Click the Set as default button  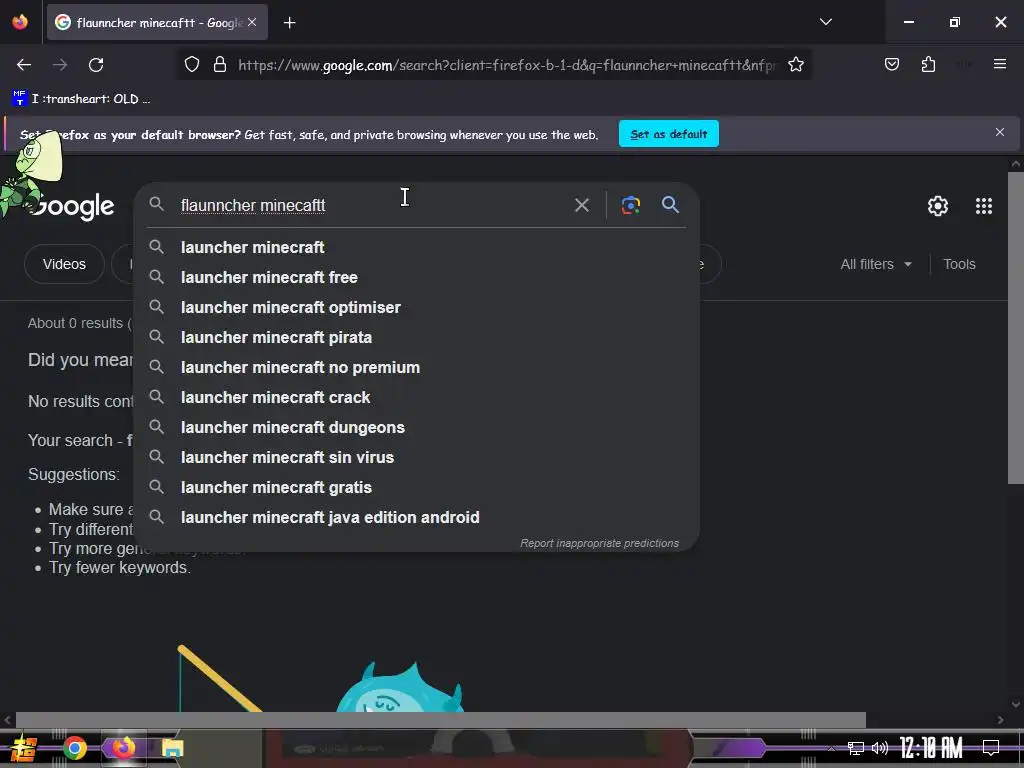(669, 134)
